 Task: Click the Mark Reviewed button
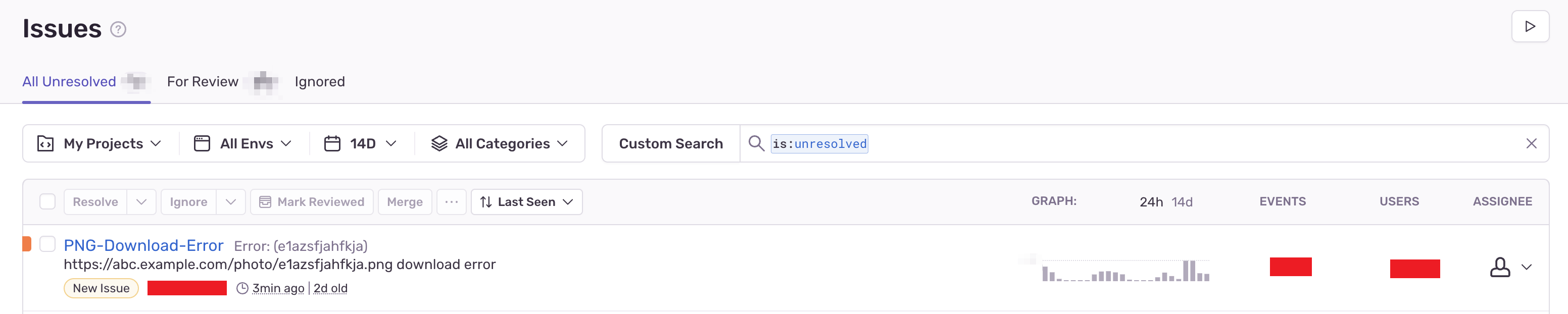(312, 202)
